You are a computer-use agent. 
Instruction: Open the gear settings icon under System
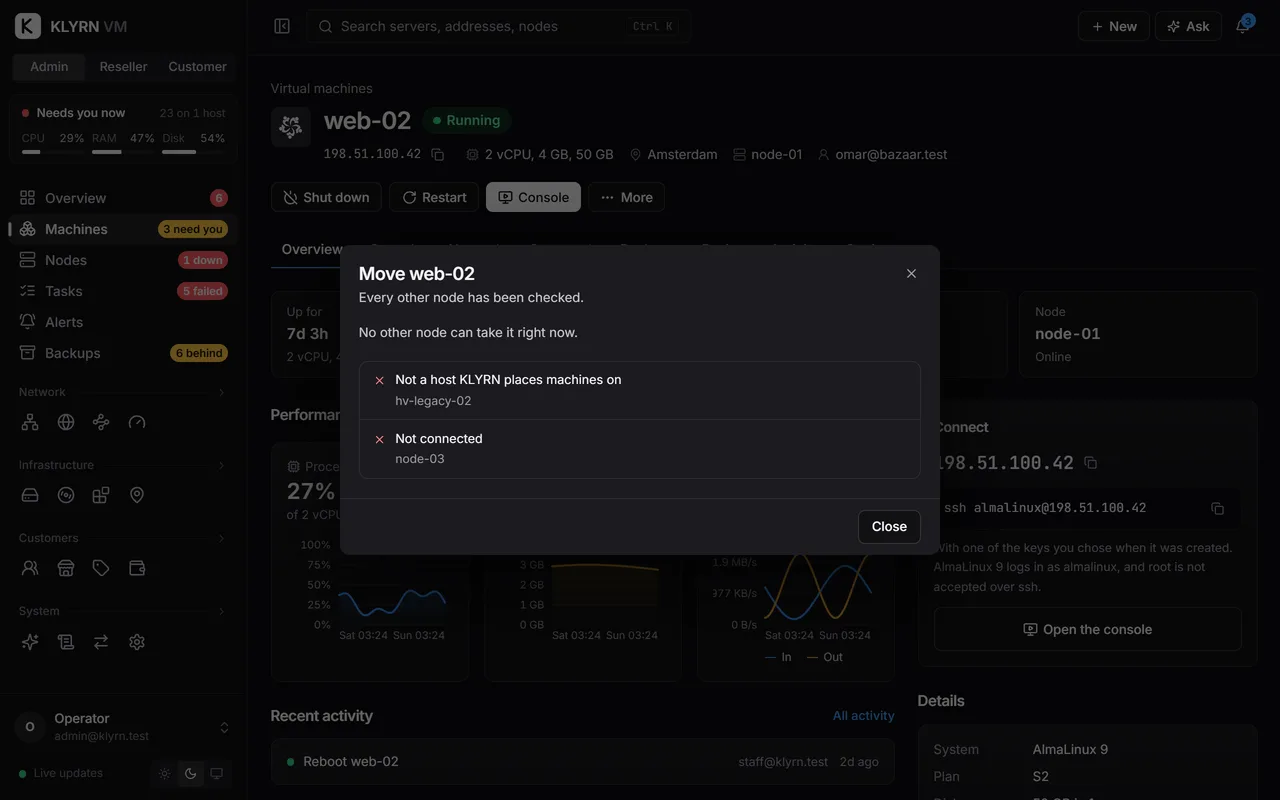pyautogui.click(x=137, y=642)
